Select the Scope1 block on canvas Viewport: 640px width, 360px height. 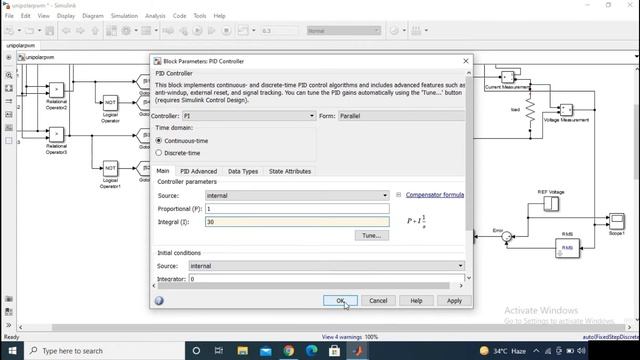click(x=617, y=222)
